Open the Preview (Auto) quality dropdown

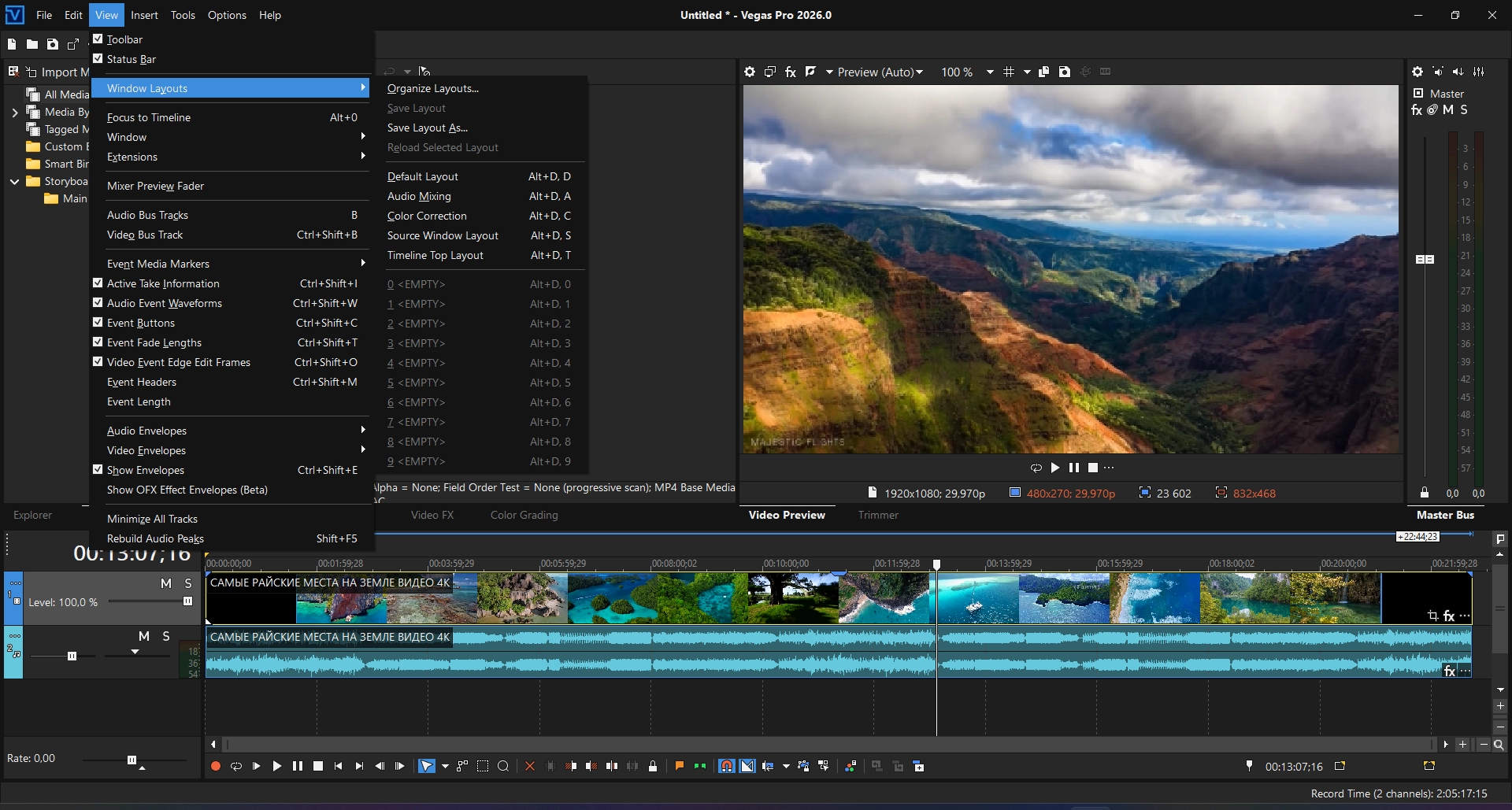(879, 72)
